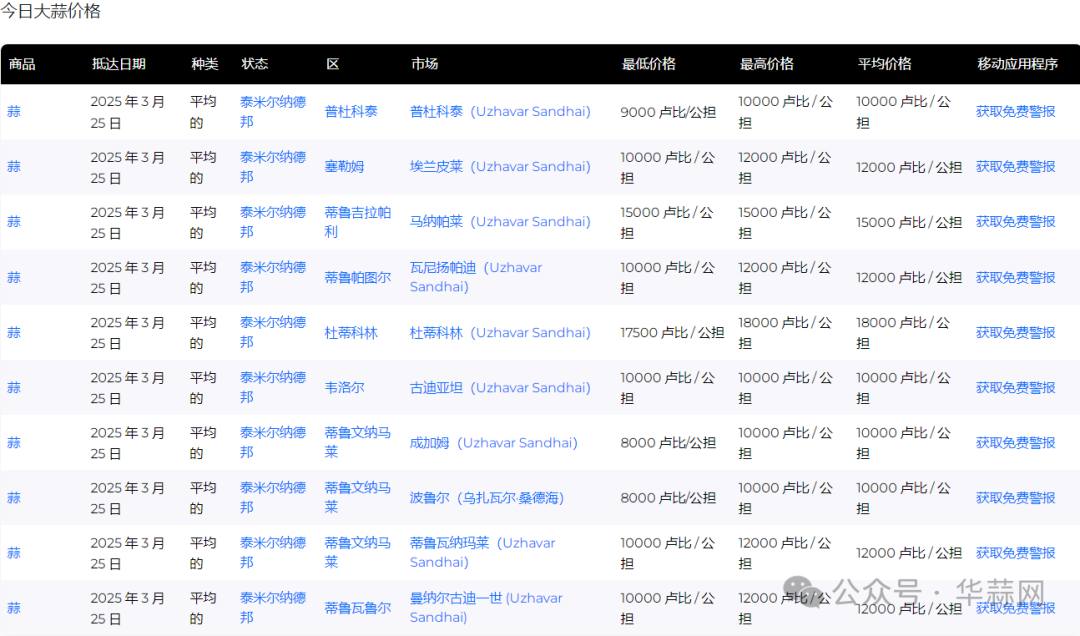This screenshot has height=636, width=1080.
Task: Select the 15000 卢比/公担 average price for 马纳帕莱
Action: (909, 223)
